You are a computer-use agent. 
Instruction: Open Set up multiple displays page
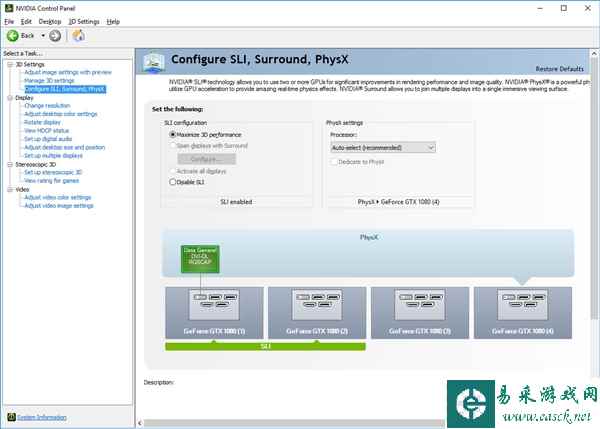[x=53, y=156]
